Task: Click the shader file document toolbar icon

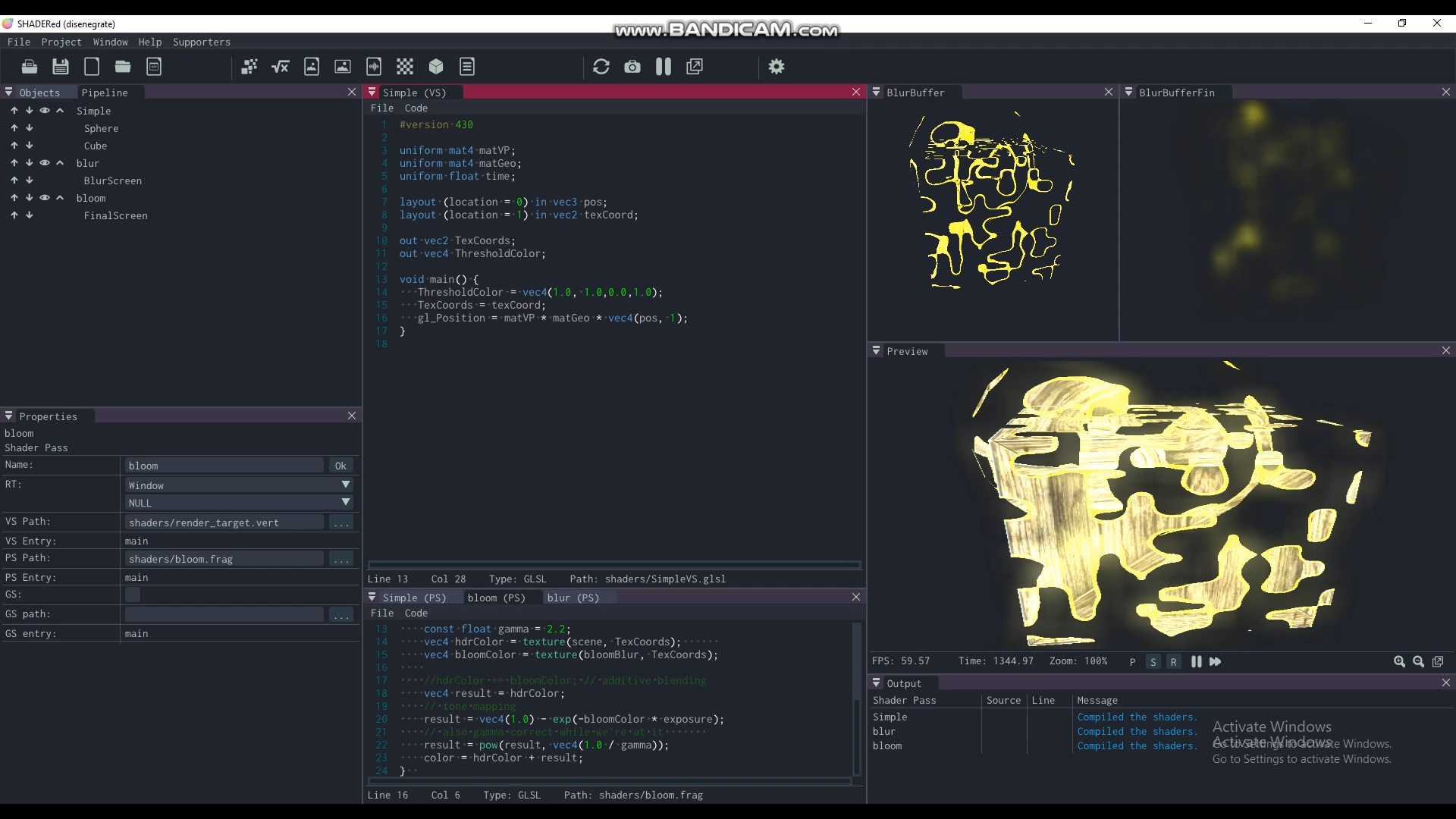Action: pyautogui.click(x=154, y=67)
